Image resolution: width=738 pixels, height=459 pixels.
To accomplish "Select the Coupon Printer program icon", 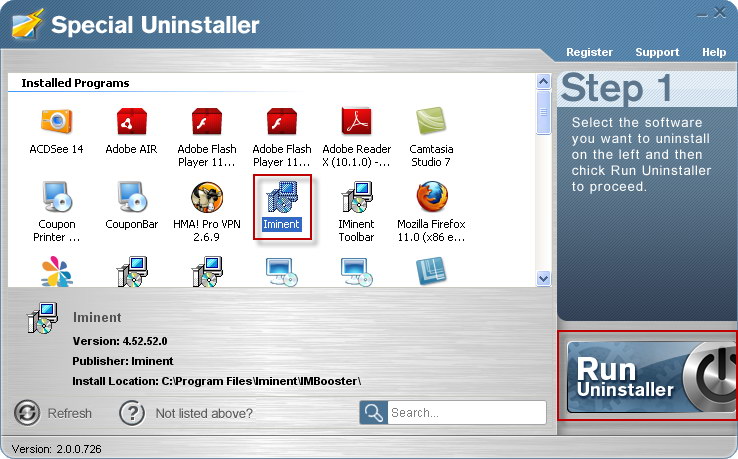I will pyautogui.click(x=56, y=197).
